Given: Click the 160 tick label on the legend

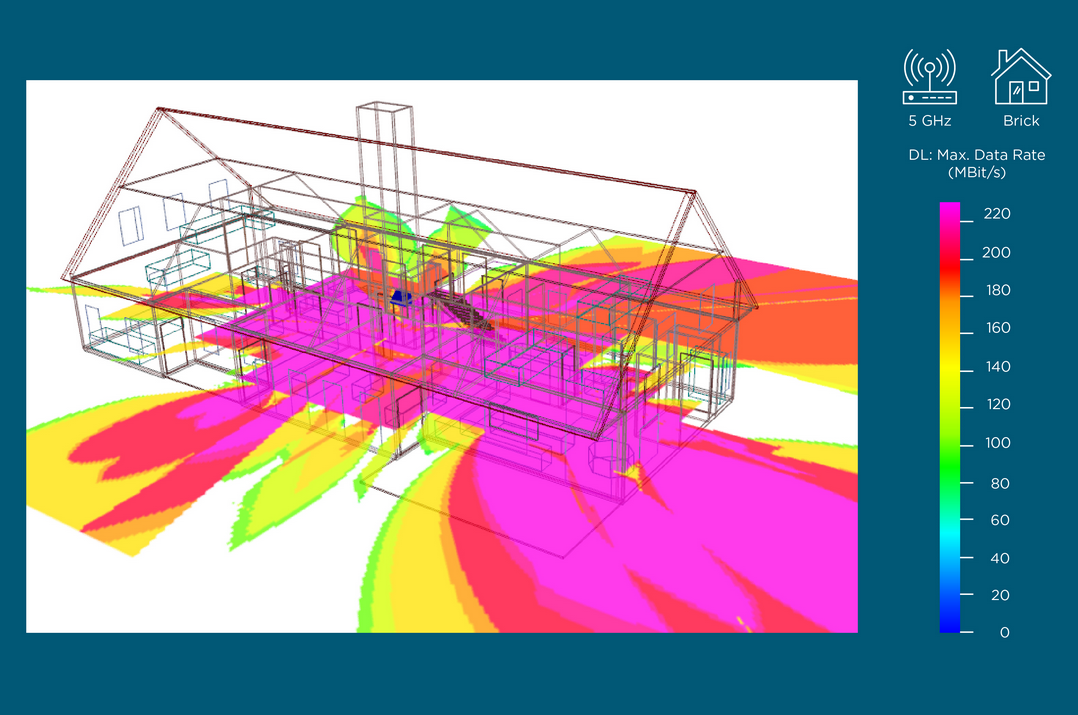Looking at the screenshot, I should click(x=996, y=328).
